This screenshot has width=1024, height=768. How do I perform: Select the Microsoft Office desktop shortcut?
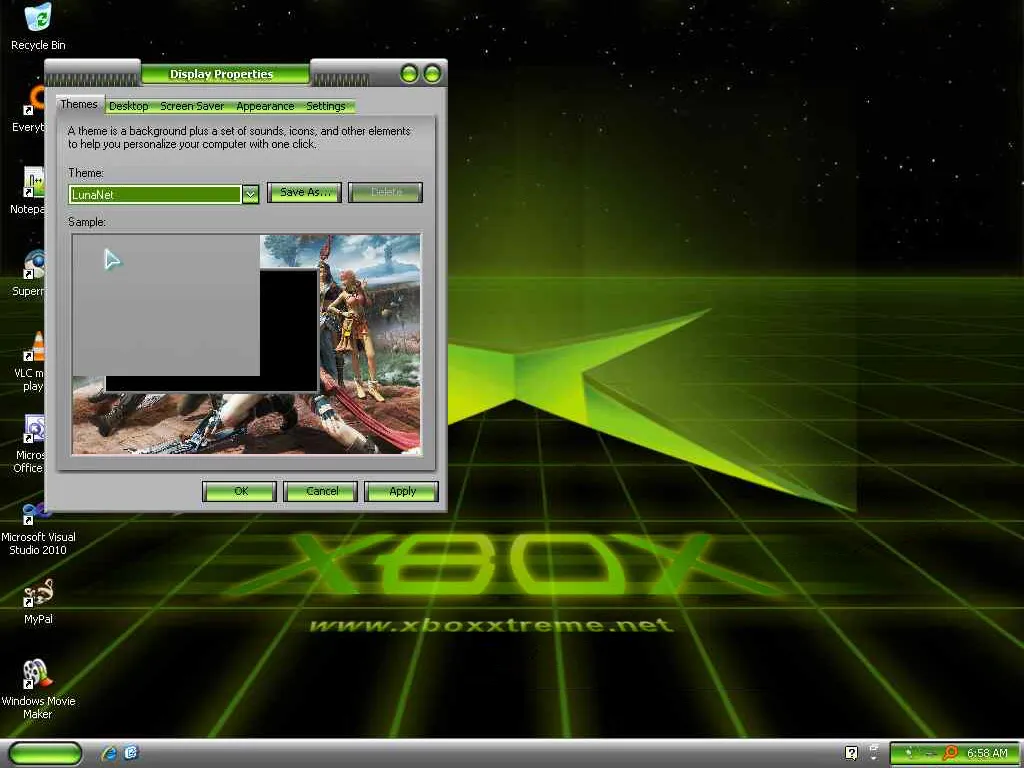click(x=29, y=443)
